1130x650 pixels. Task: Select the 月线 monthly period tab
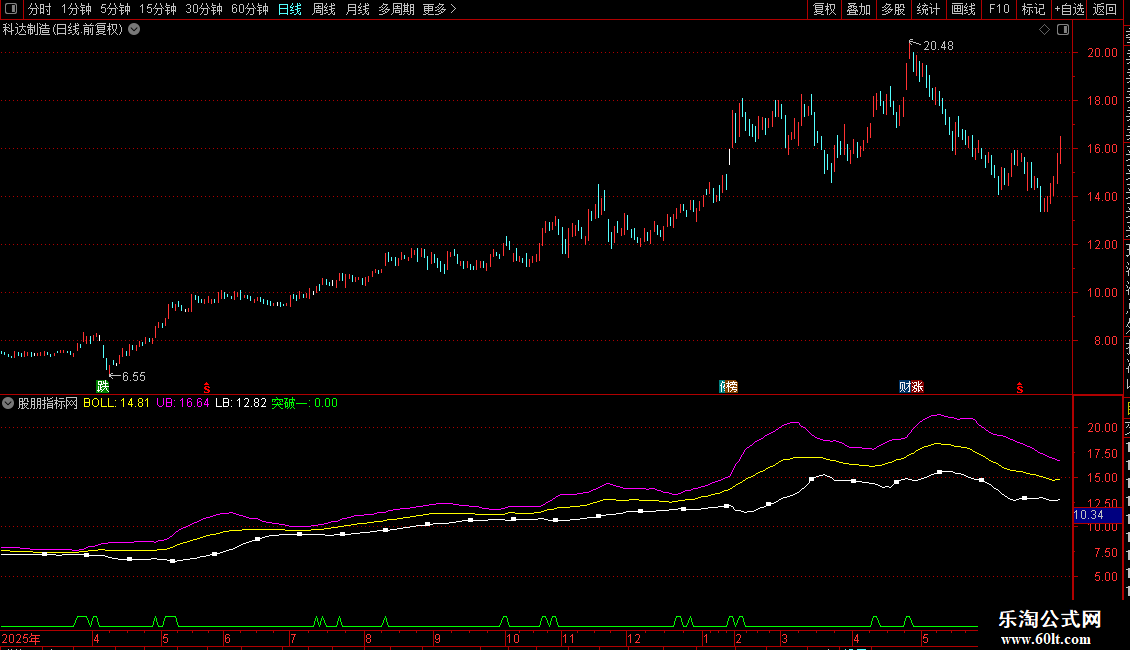[x=357, y=9]
